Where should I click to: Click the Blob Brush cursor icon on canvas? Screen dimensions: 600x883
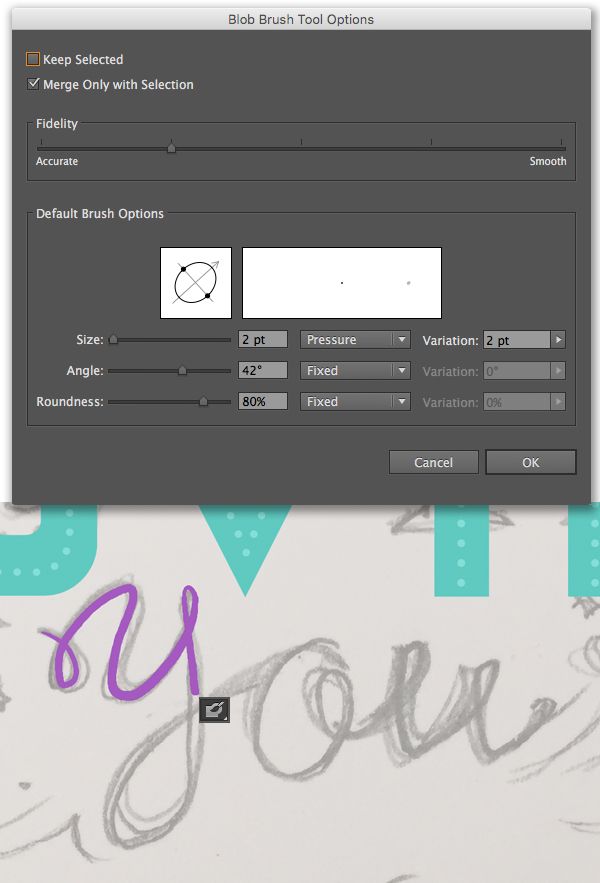[x=215, y=710]
